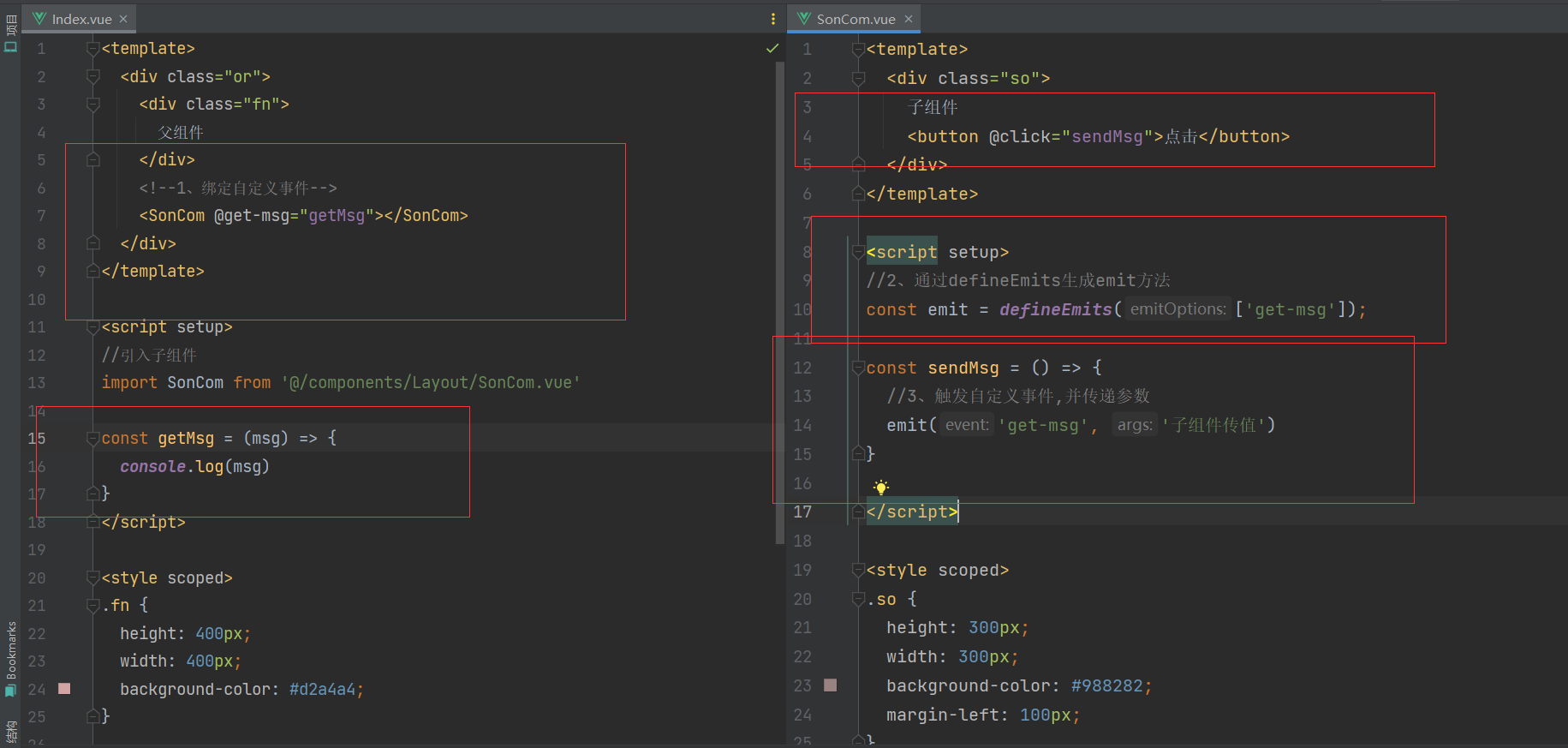Click the #d2a4a4 color swatch in Index.vue gutter
Viewport: 1568px width, 748px height.
click(64, 688)
